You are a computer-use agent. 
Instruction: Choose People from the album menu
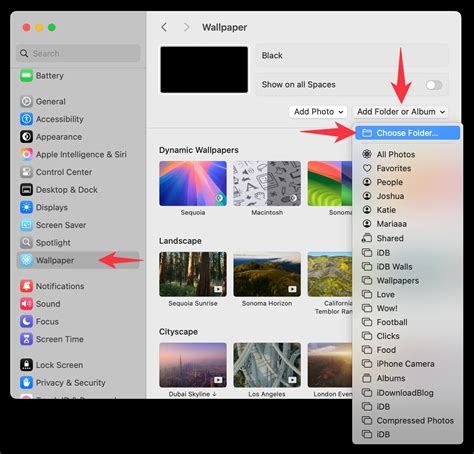point(408,182)
